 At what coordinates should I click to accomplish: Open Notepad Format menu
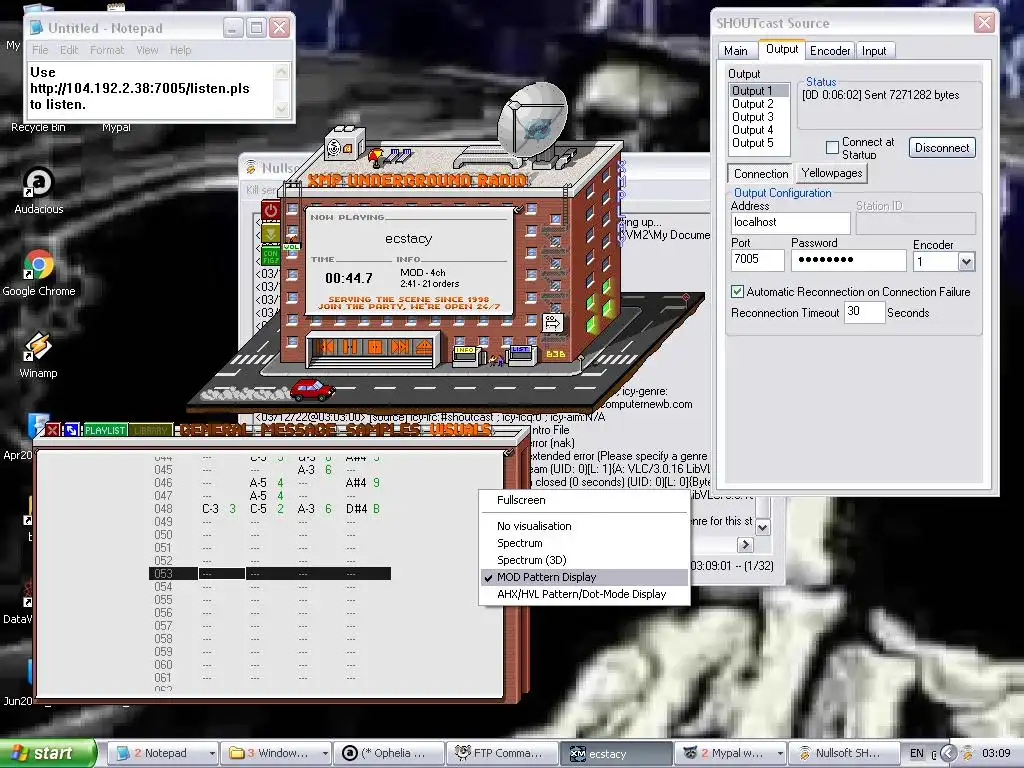pyautogui.click(x=106, y=50)
